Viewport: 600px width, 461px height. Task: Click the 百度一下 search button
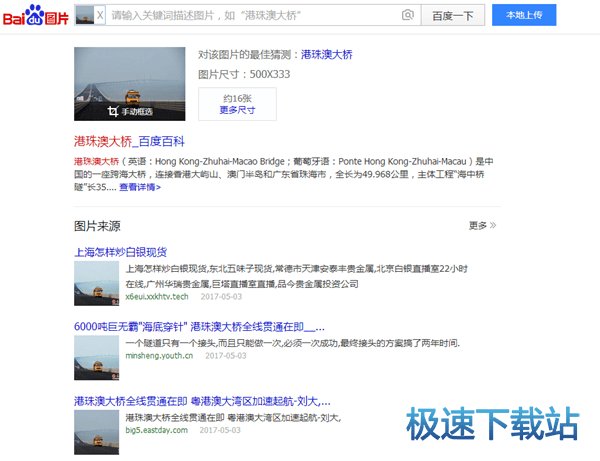(453, 15)
